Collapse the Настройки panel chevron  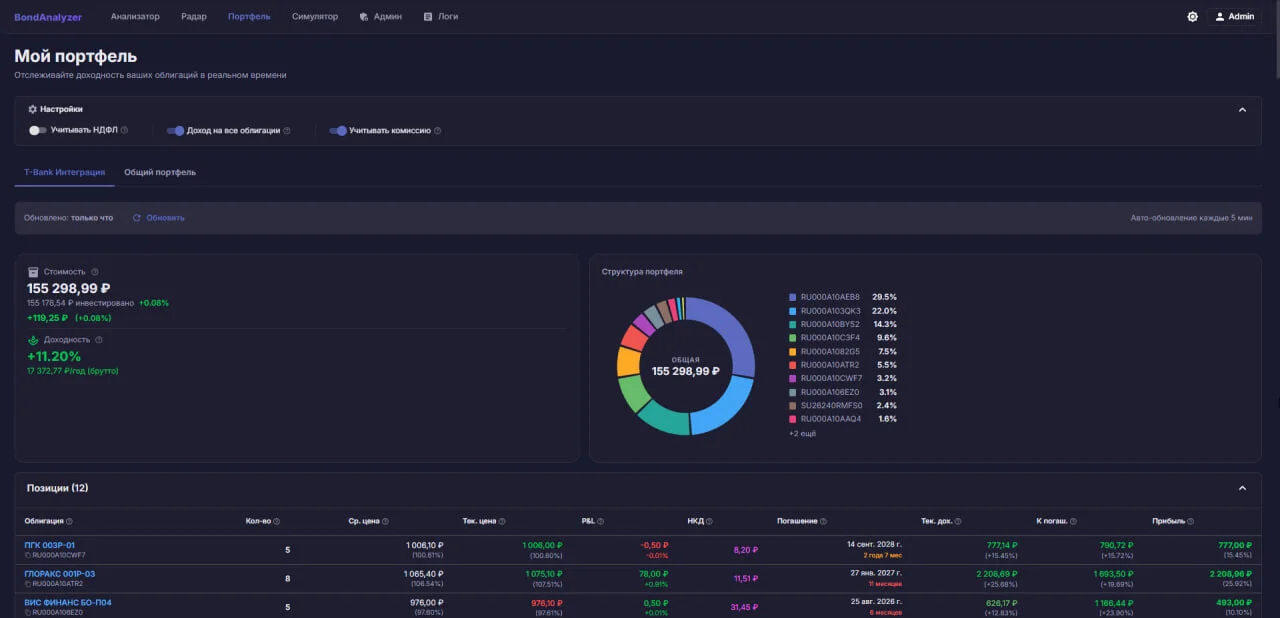1243,110
